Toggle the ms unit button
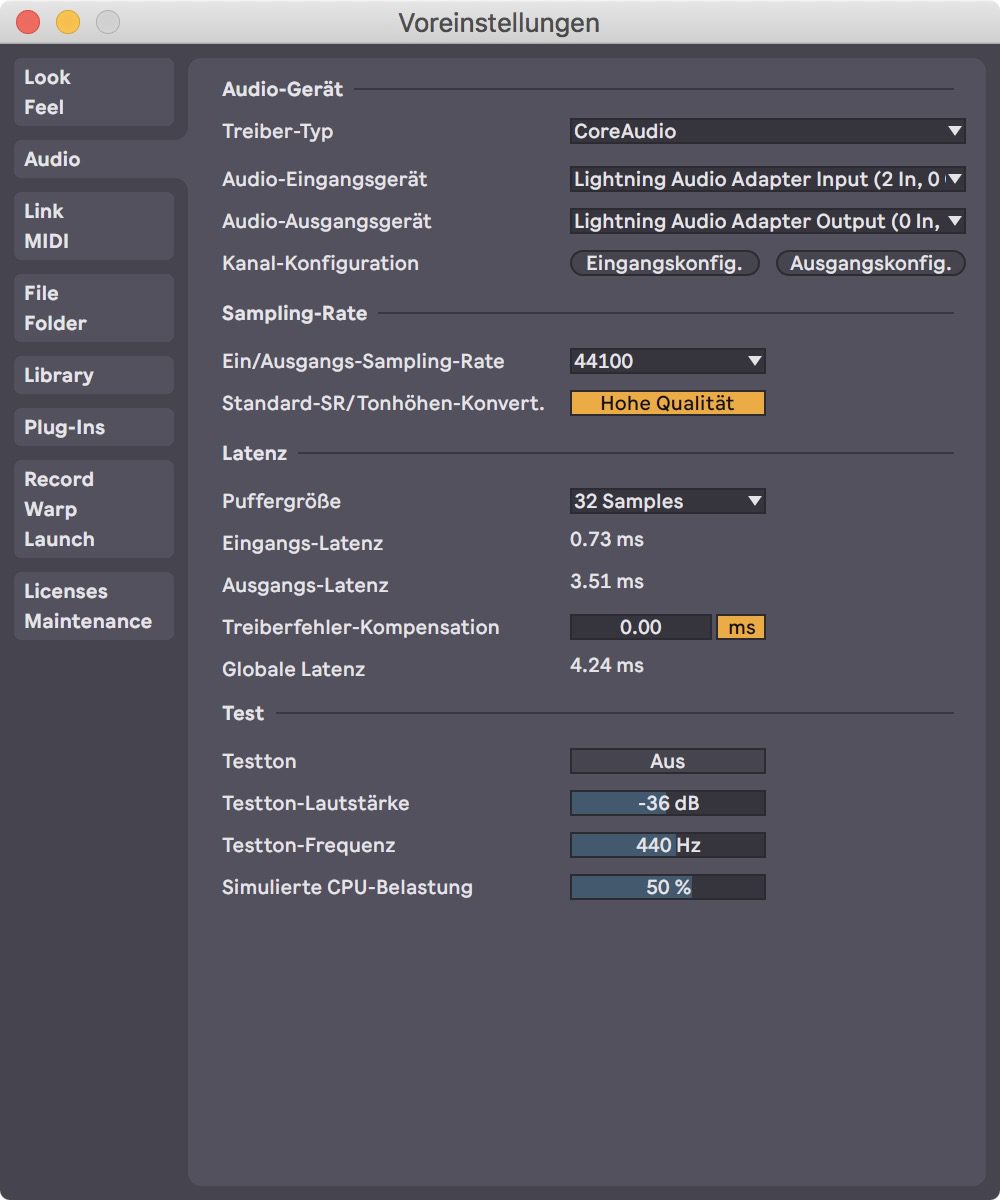1000x1200 pixels. [741, 627]
